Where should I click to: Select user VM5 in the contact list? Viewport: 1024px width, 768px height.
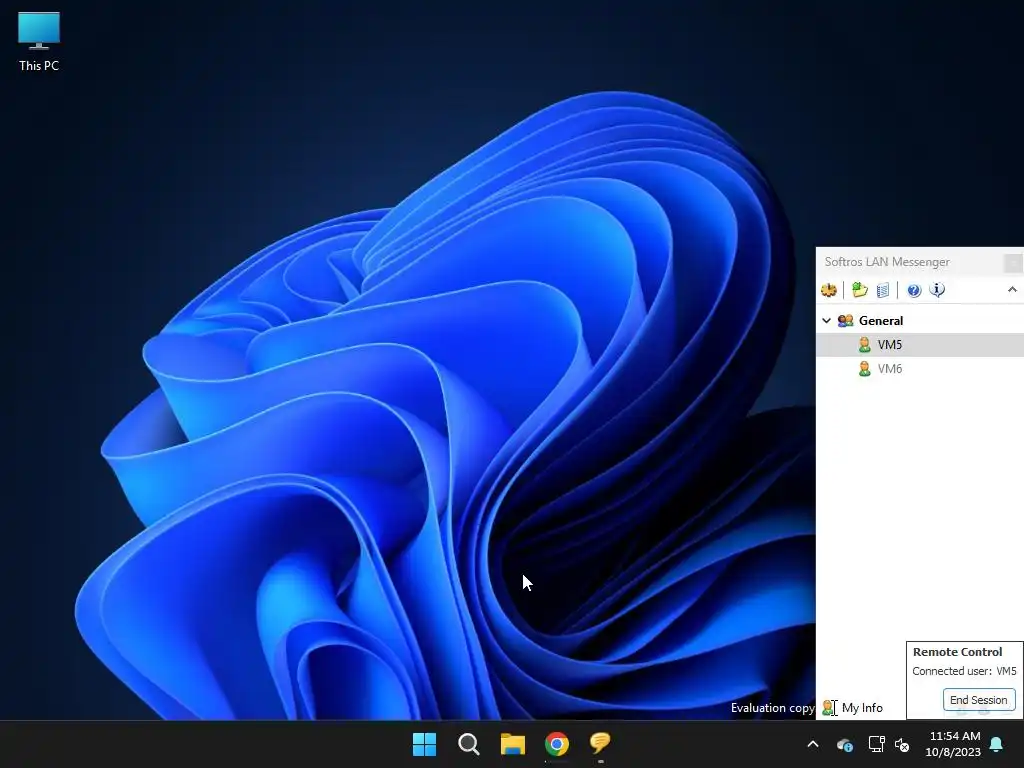tap(920, 345)
